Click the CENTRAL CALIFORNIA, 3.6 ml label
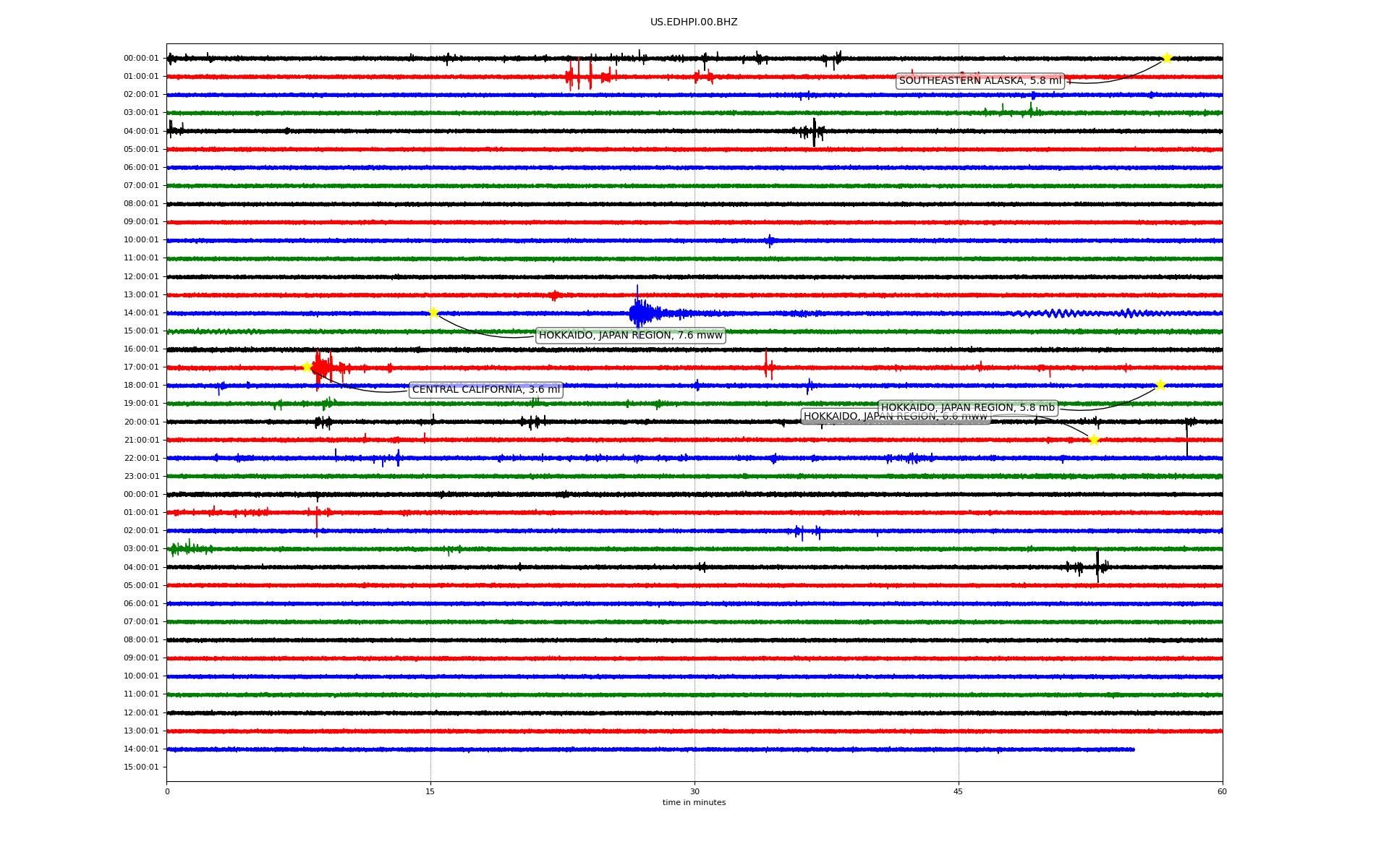This screenshot has height=868, width=1389. click(x=485, y=390)
